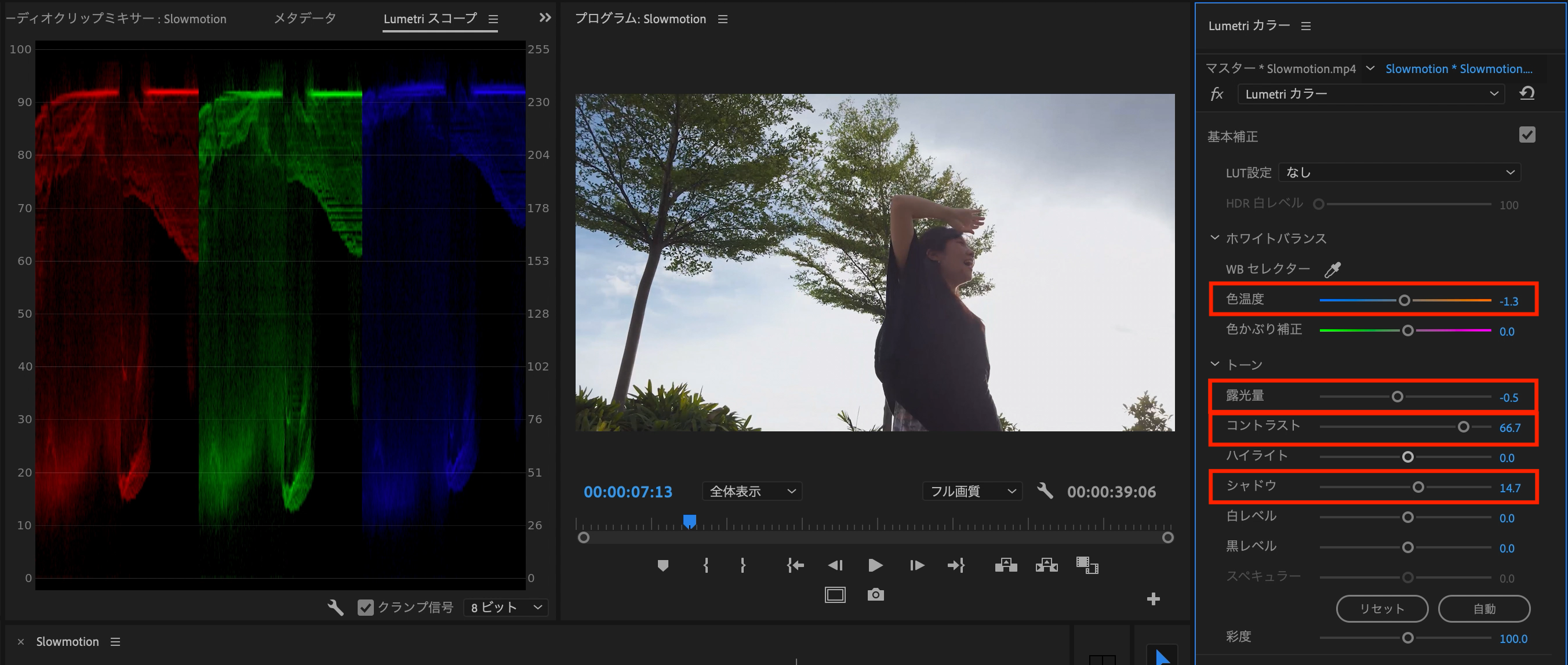Collapse the ホワイトバランス section

pos(1214,238)
